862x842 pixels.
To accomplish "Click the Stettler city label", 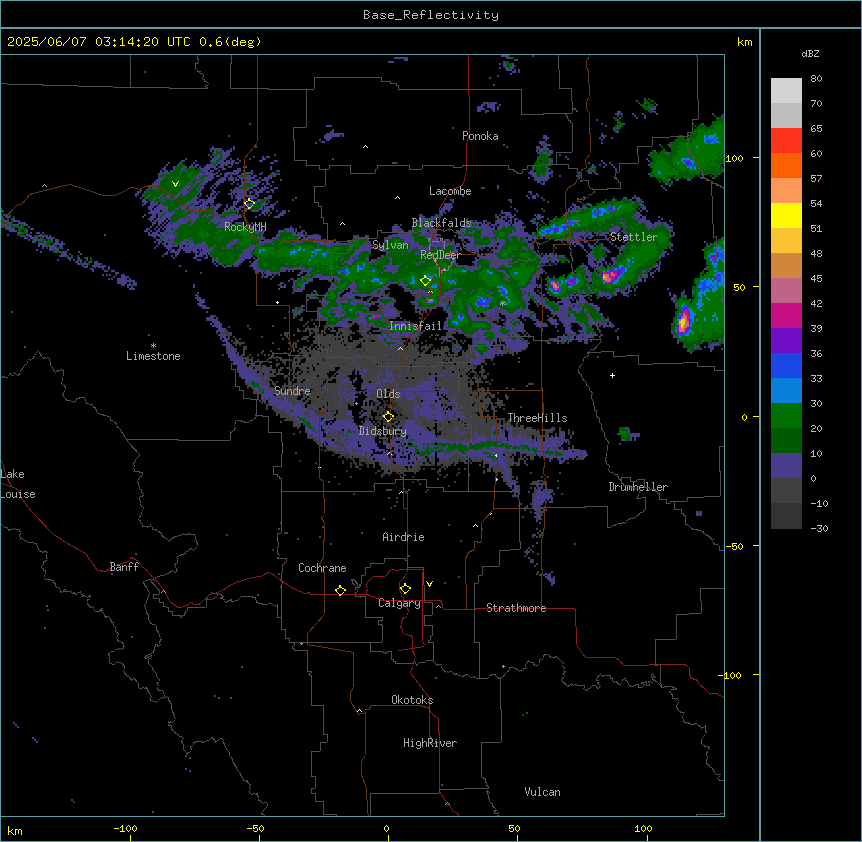I will (x=634, y=237).
